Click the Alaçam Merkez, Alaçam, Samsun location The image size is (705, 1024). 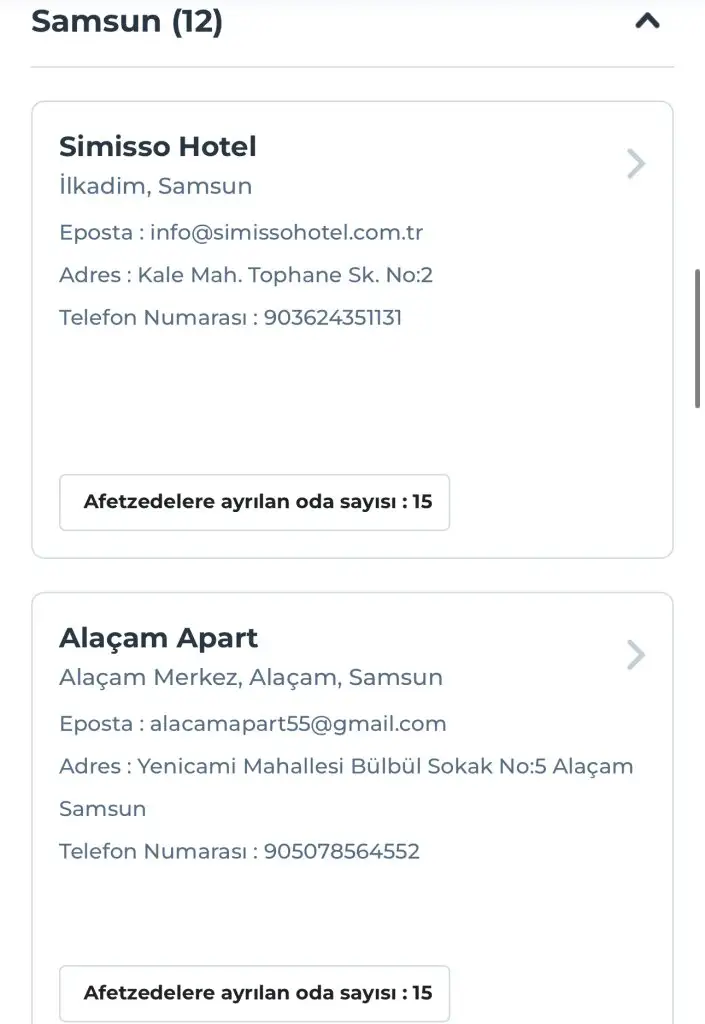coord(250,677)
